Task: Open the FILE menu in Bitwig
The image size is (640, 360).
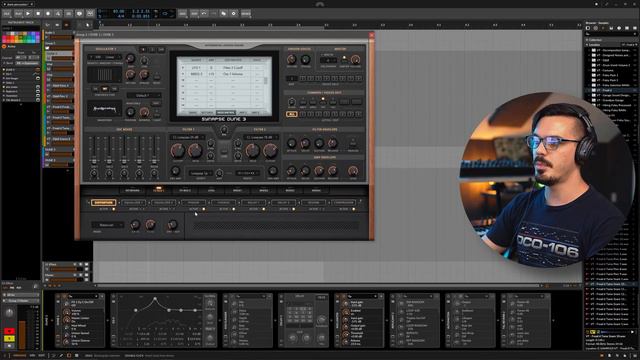Action: pos(7,13)
